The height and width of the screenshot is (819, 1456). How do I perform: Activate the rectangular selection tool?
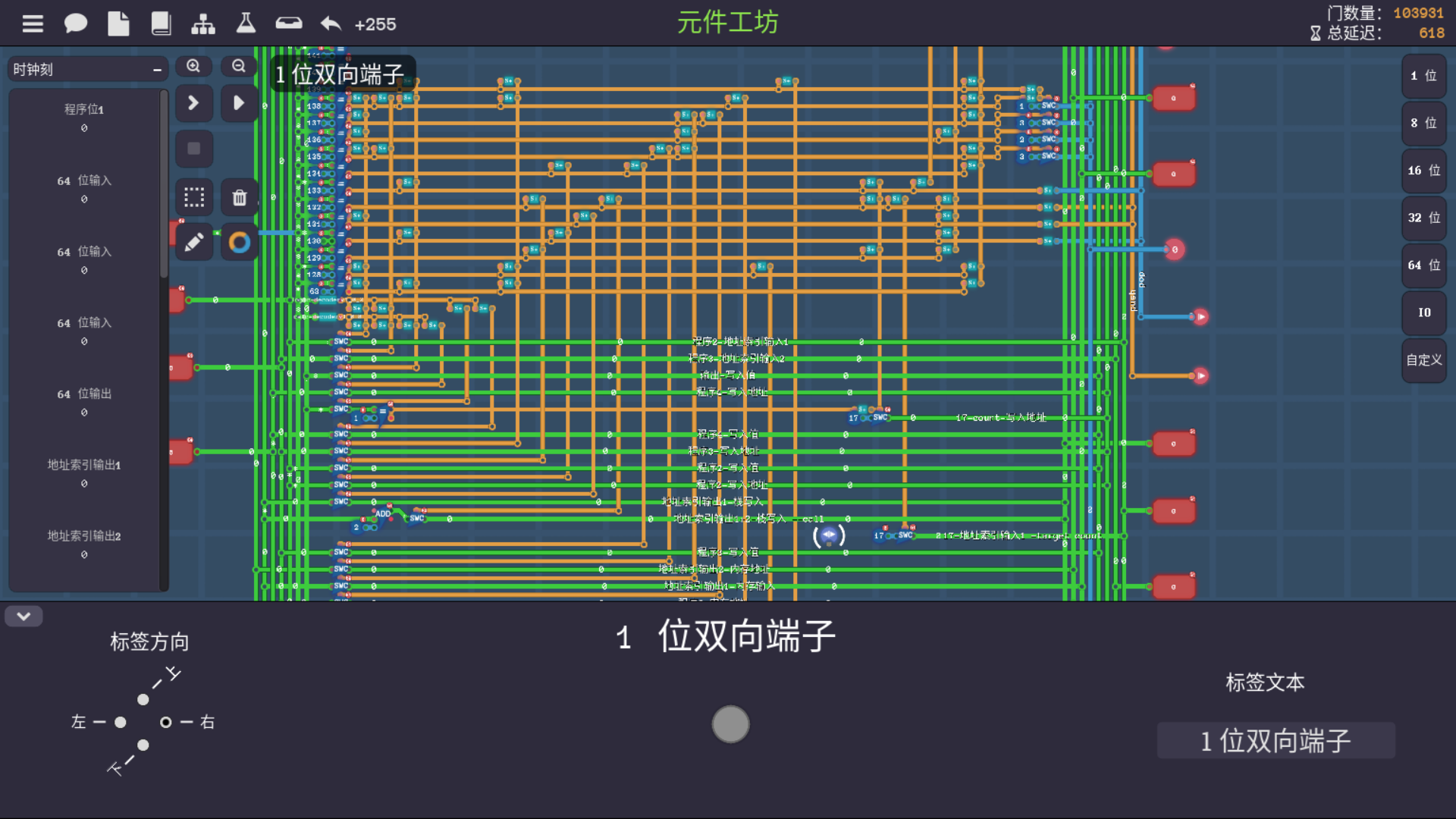click(x=194, y=197)
